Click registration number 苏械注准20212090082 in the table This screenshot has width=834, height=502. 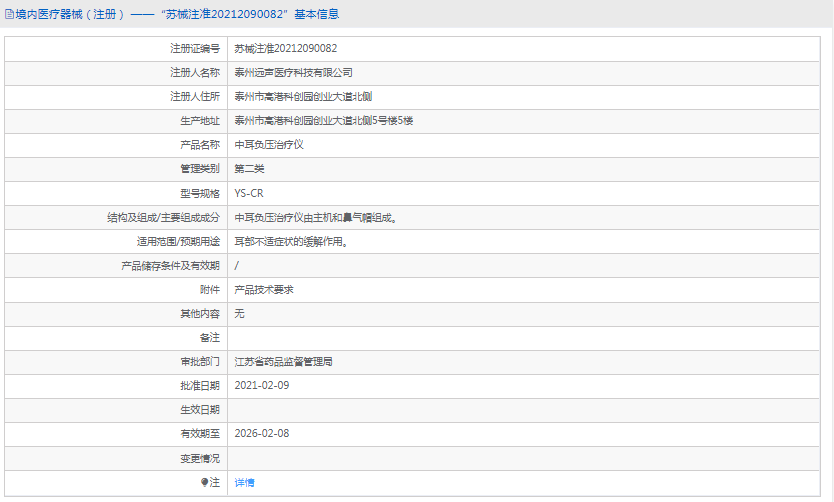(286, 48)
